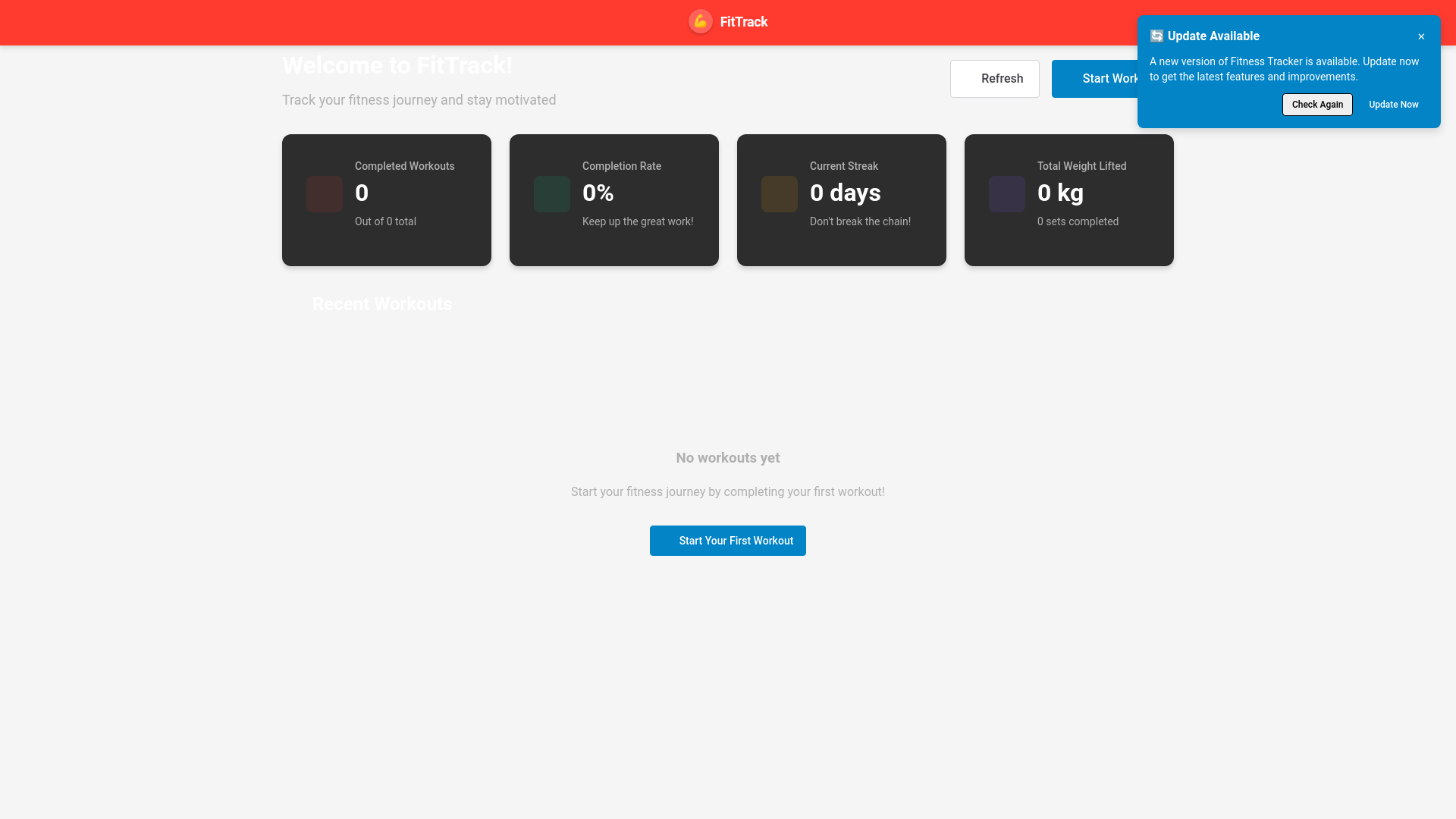This screenshot has width=1456, height=819.
Task: Click the Completed Workouts label
Action: pyautogui.click(x=404, y=166)
